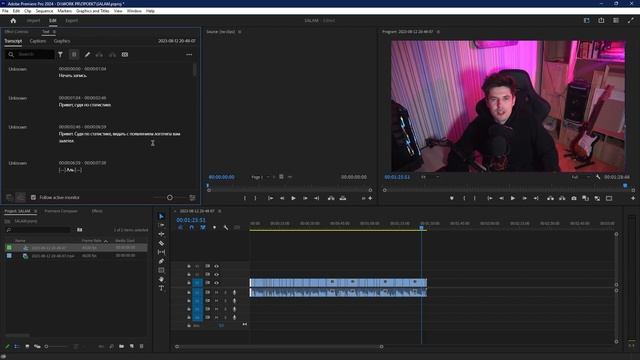The image size is (640, 360).
Task: Open Program monitor panel menu icon
Action: (x=438, y=32)
